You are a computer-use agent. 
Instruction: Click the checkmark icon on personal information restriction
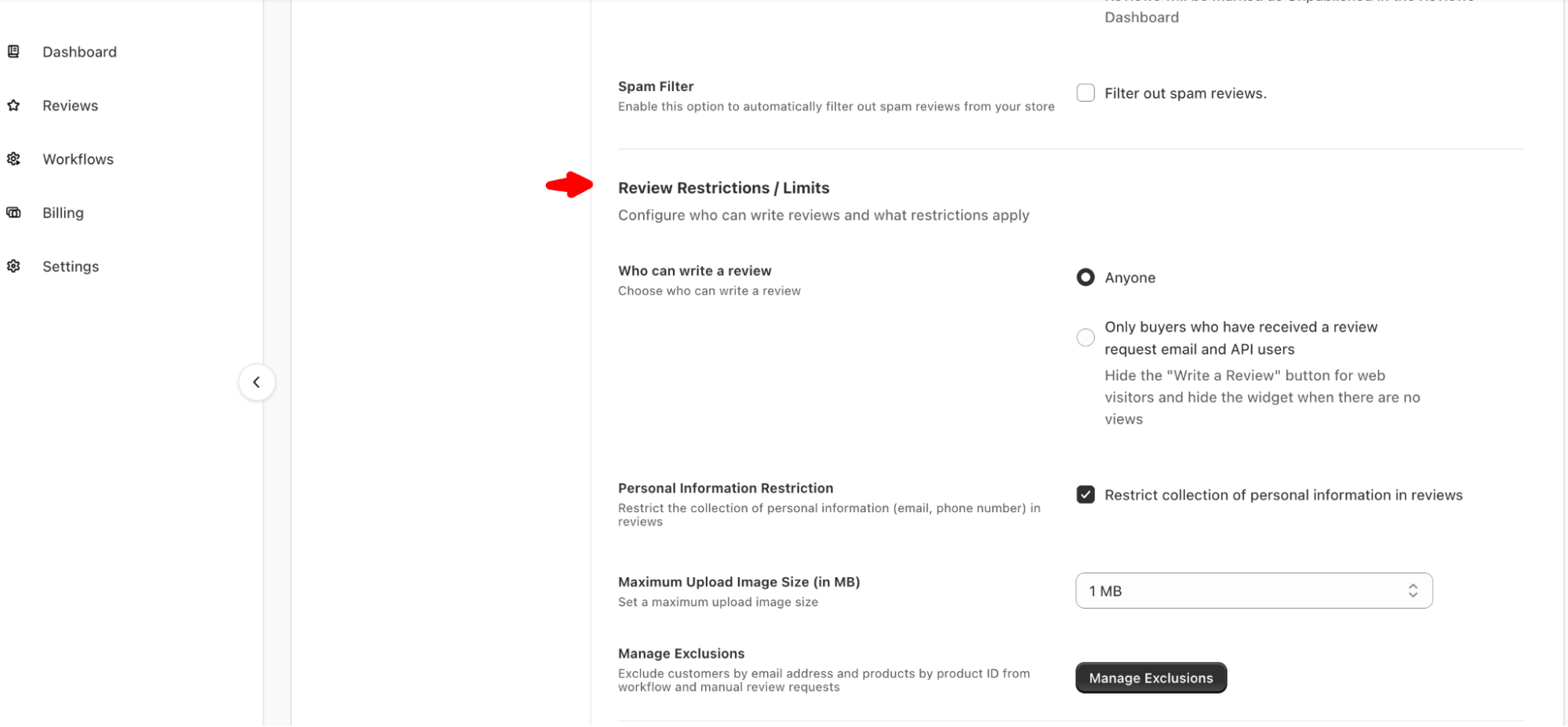1086,494
